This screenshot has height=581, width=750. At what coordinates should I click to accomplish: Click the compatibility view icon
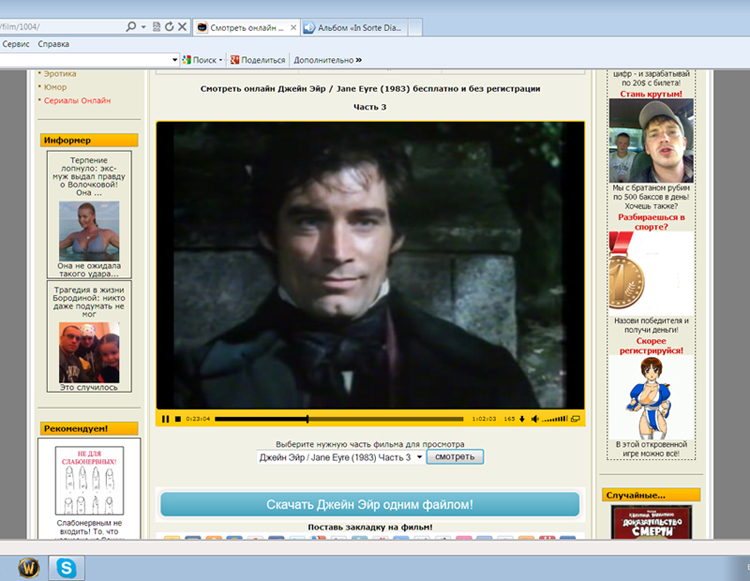point(156,27)
